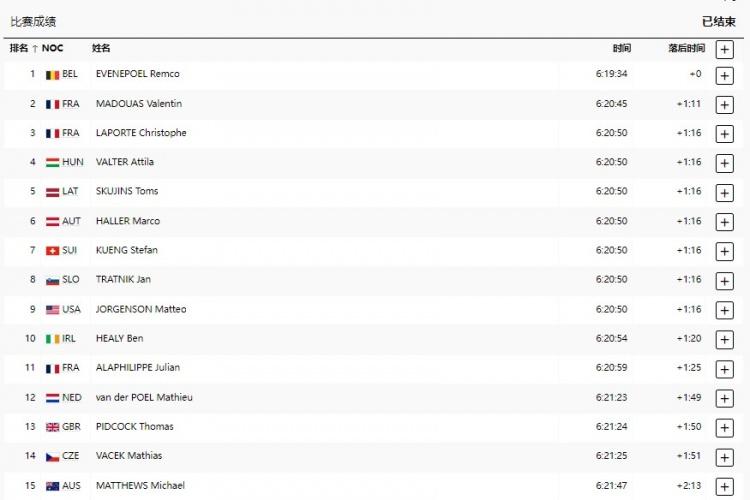Click the 姓名 column header
The height and width of the screenshot is (500, 750).
tap(101, 48)
